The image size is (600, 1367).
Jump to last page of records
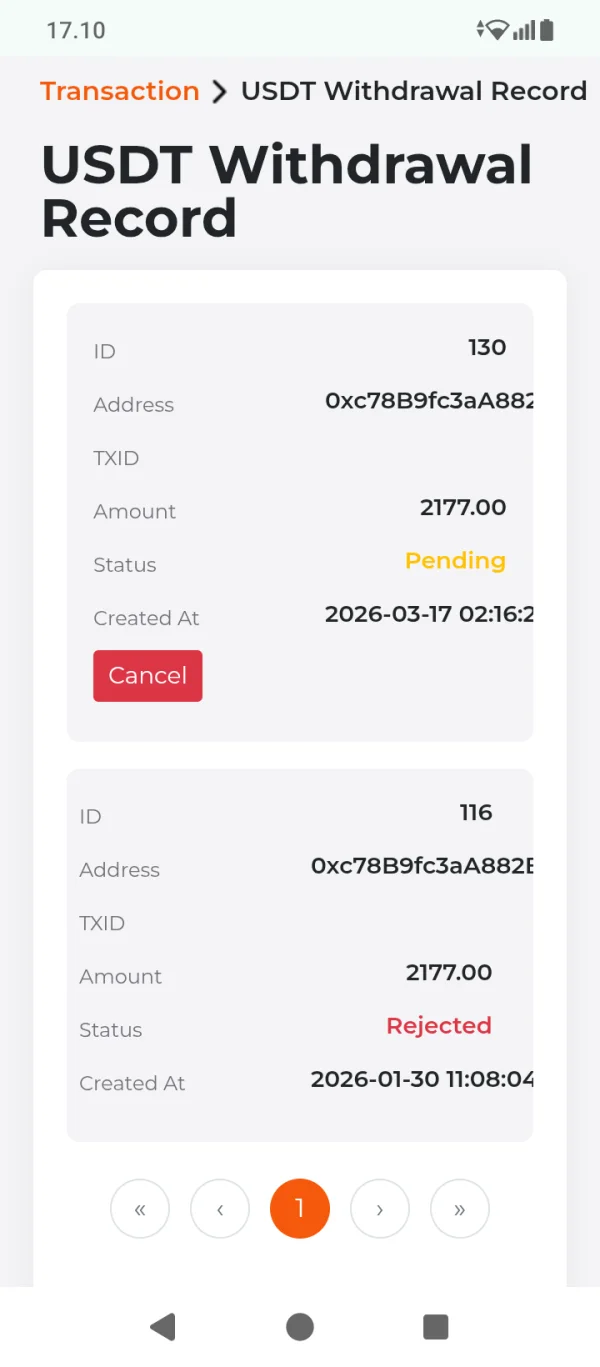tap(460, 1209)
